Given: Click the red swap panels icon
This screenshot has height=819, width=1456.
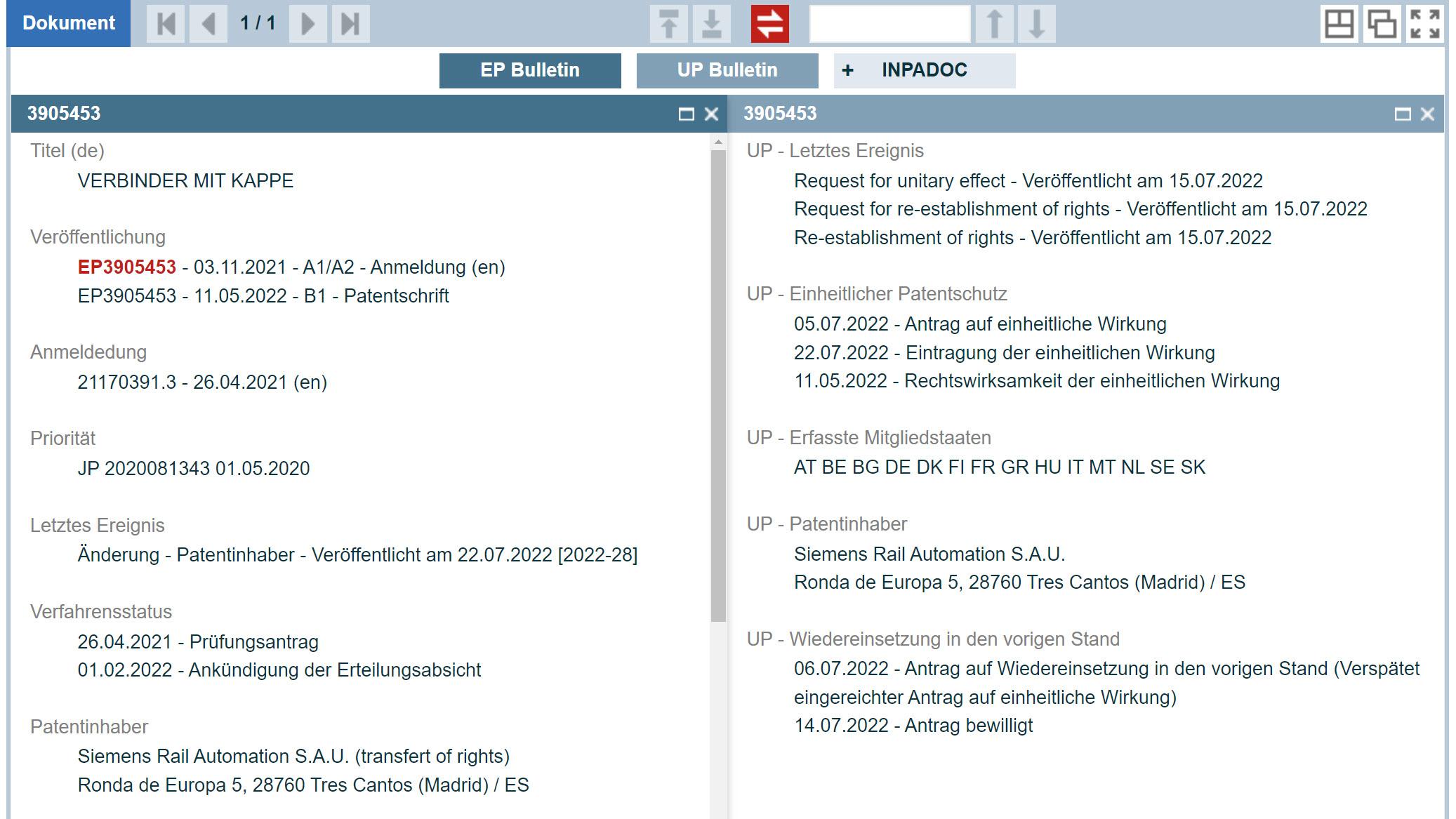Looking at the screenshot, I should (x=769, y=23).
